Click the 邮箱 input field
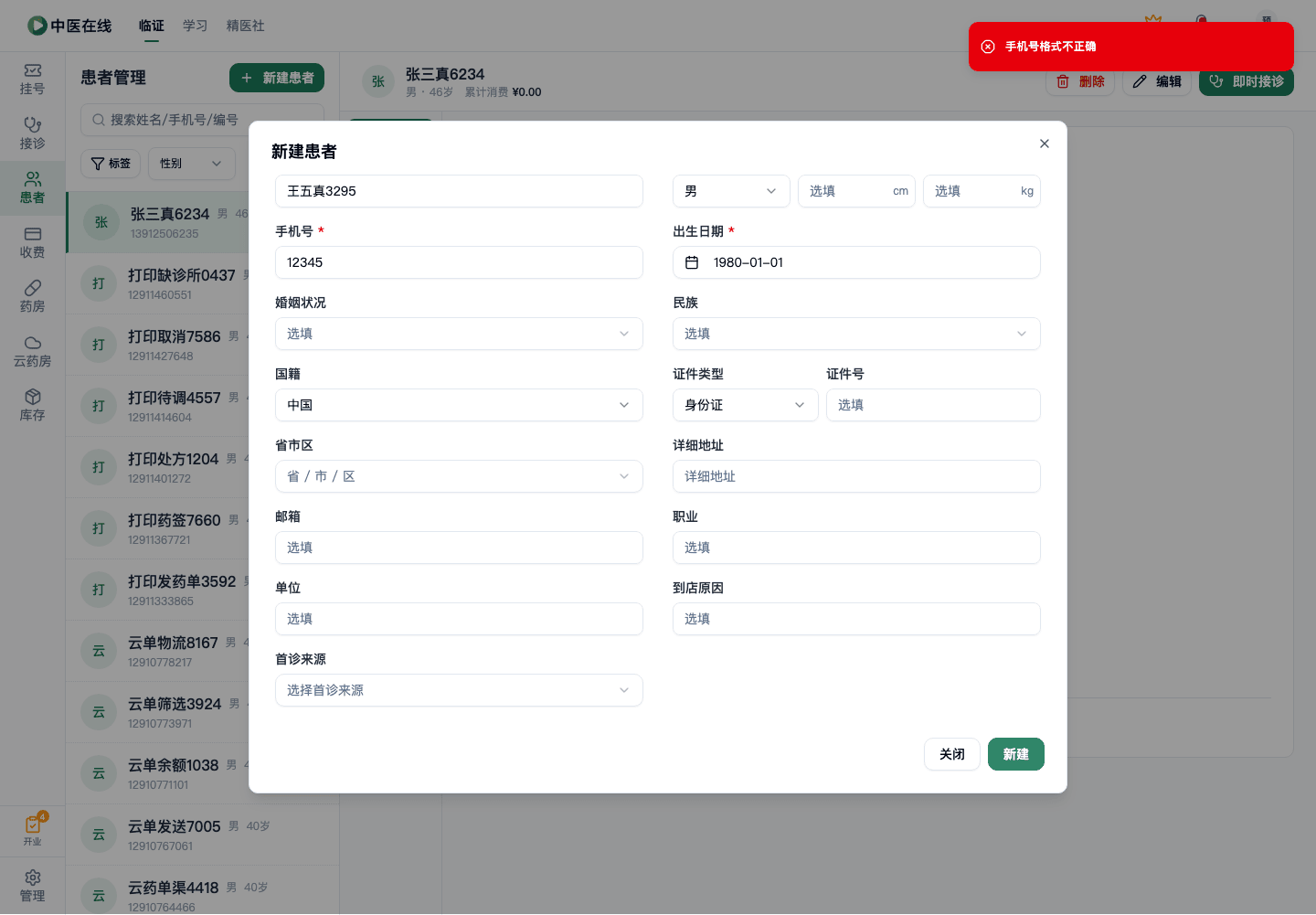The height and width of the screenshot is (915, 1316). [x=459, y=548]
